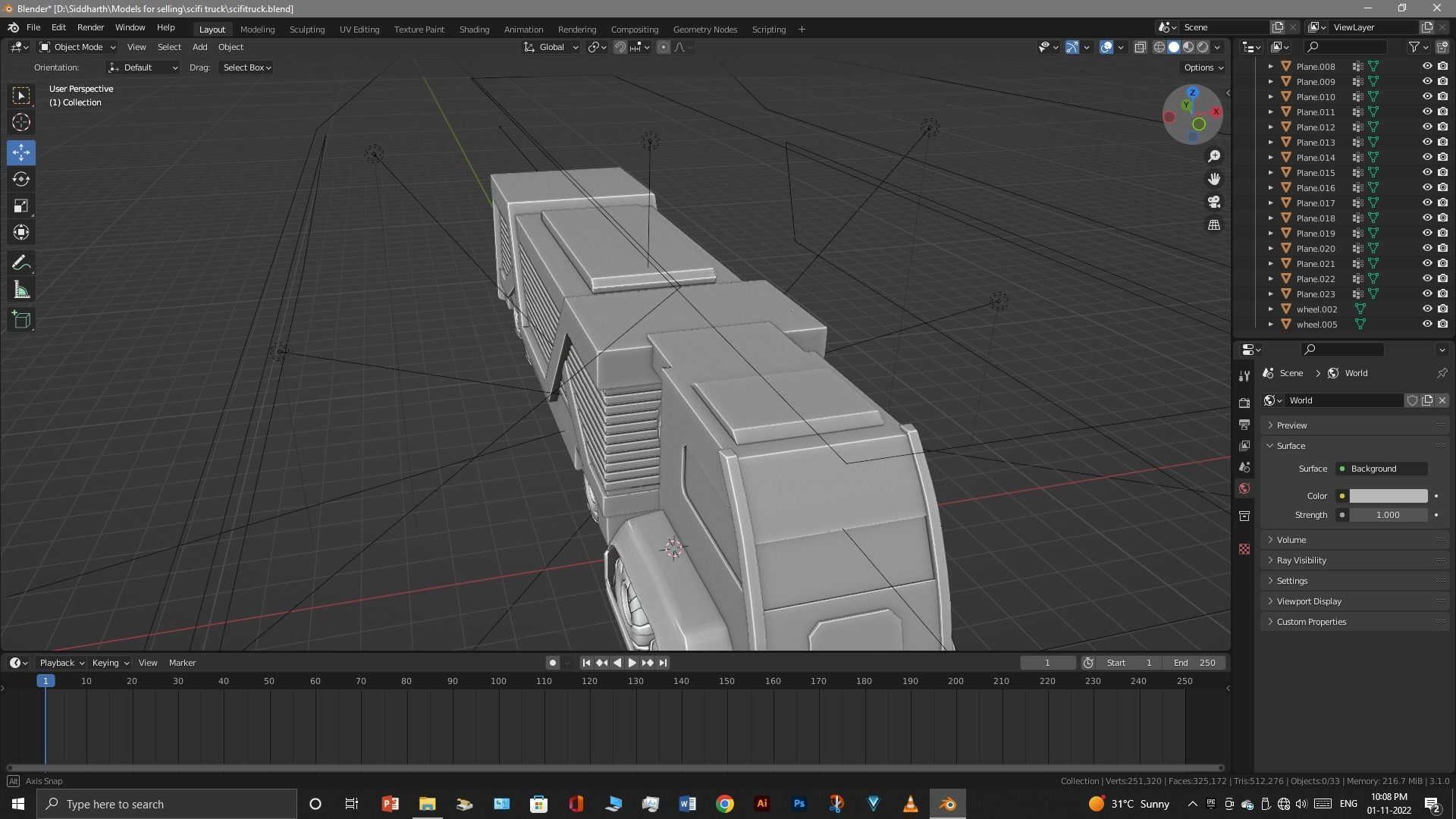
Task: Switch perspective/orthographic grid icon
Action: click(1214, 224)
